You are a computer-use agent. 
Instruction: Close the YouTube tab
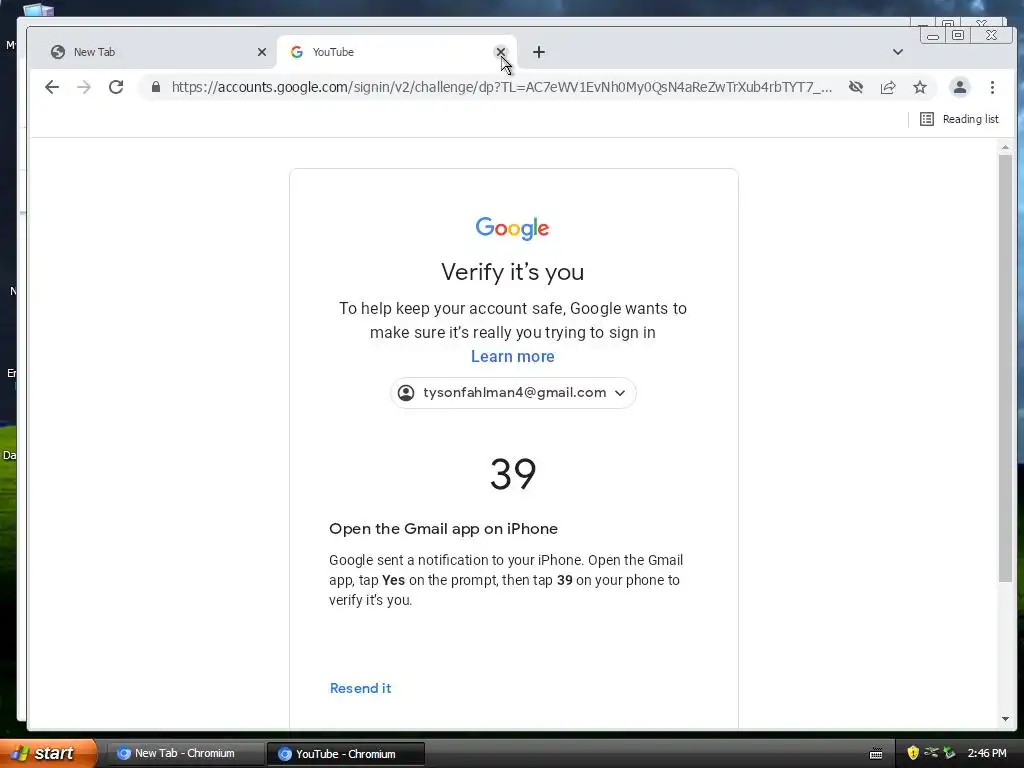point(501,52)
